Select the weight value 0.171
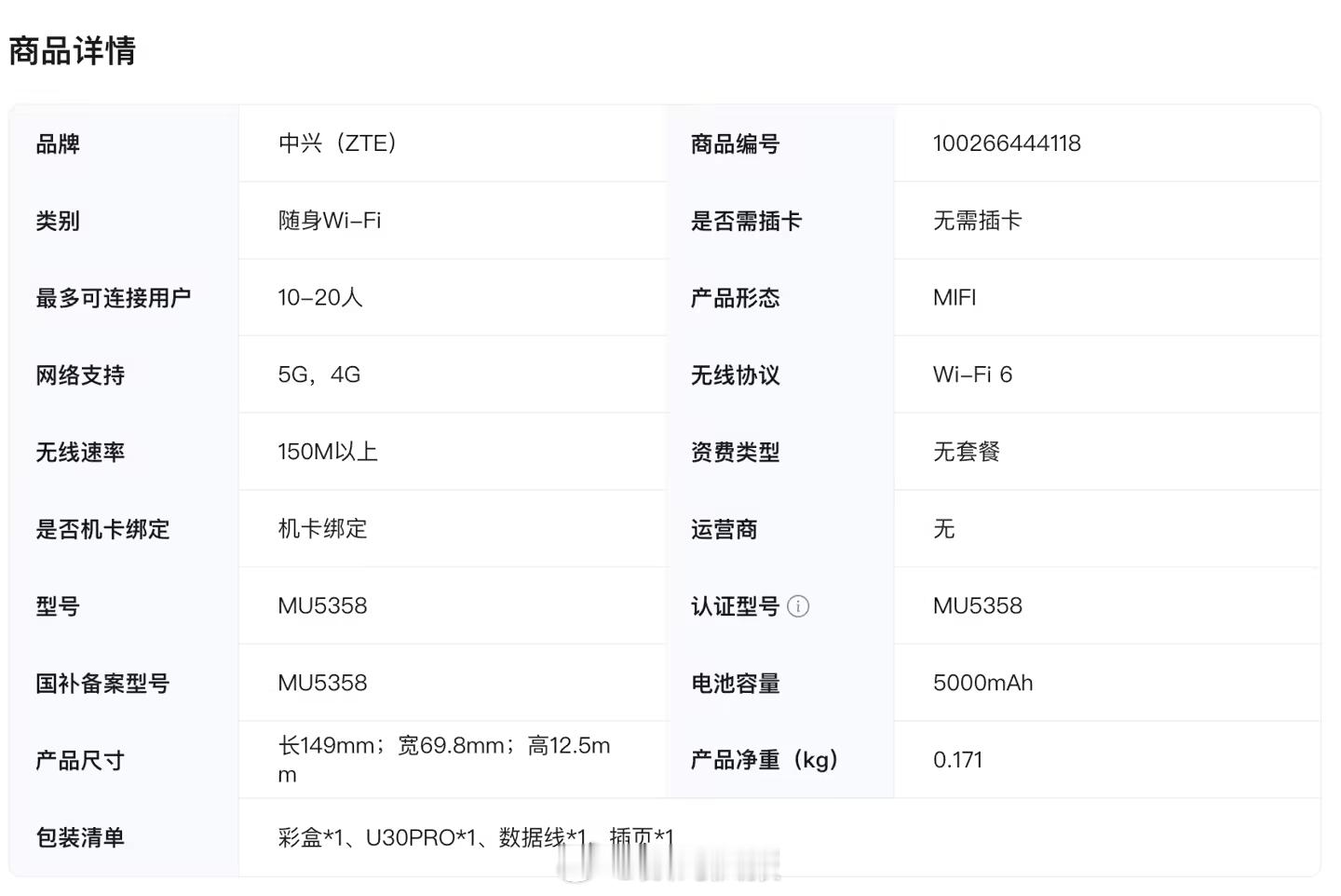This screenshot has height=896, width=1341. [x=958, y=760]
